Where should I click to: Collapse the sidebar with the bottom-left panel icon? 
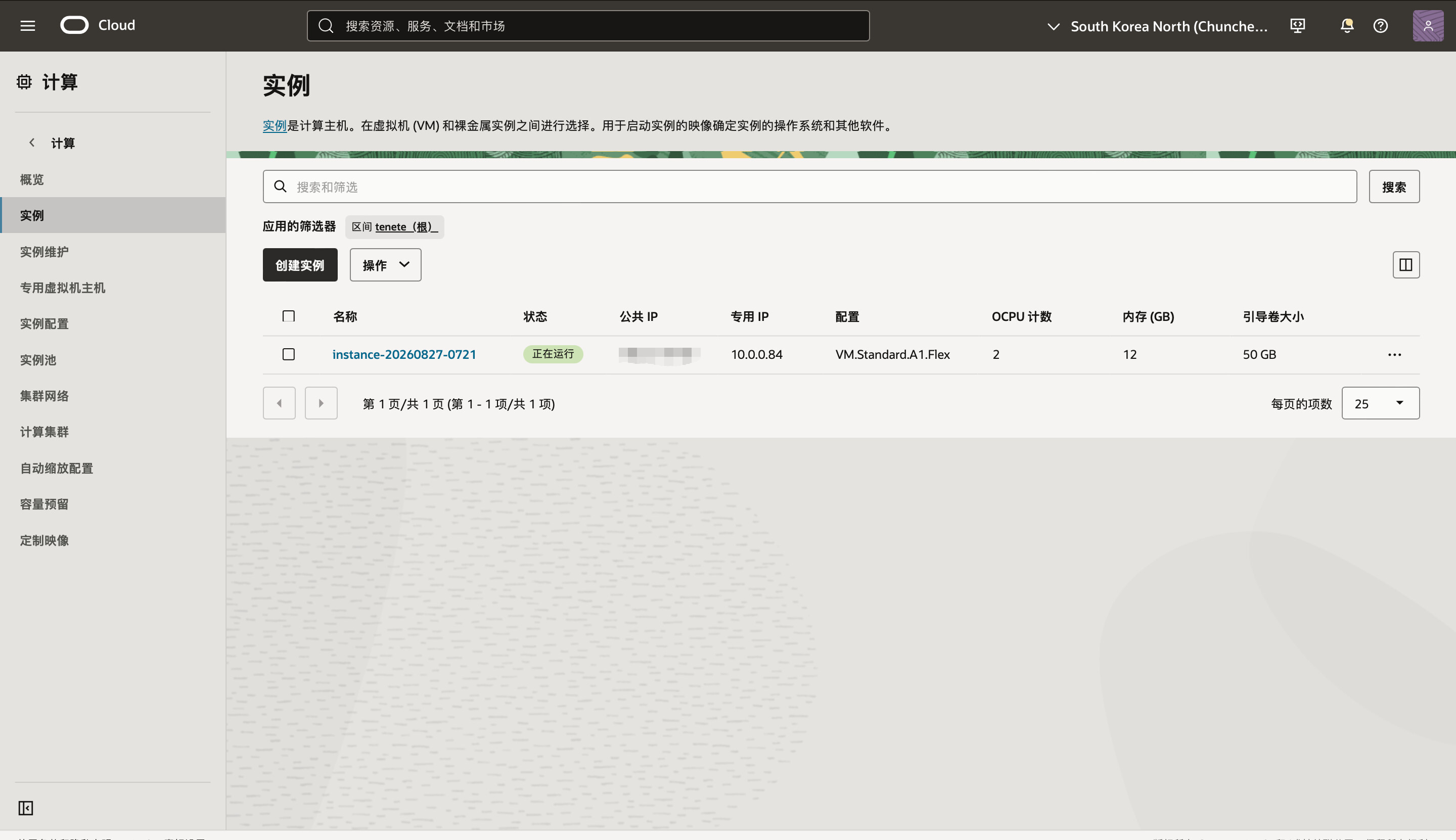26,808
